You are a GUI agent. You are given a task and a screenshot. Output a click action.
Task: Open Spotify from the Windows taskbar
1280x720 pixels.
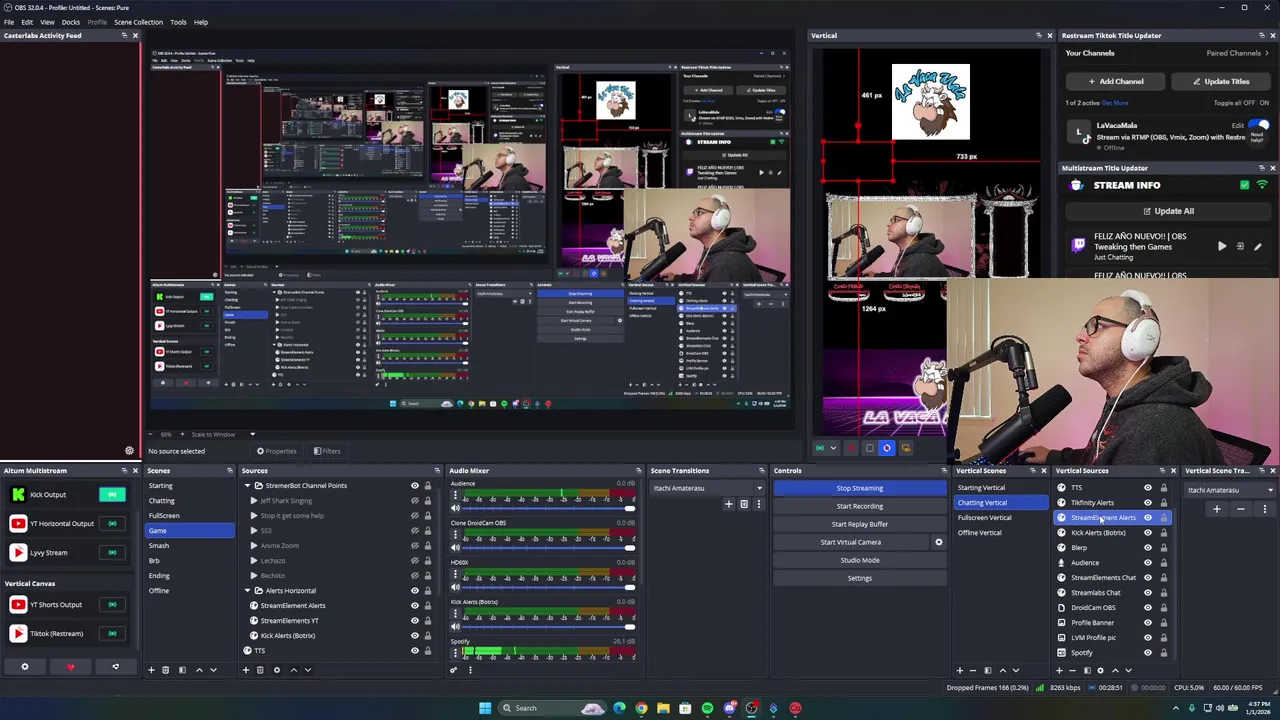707,708
